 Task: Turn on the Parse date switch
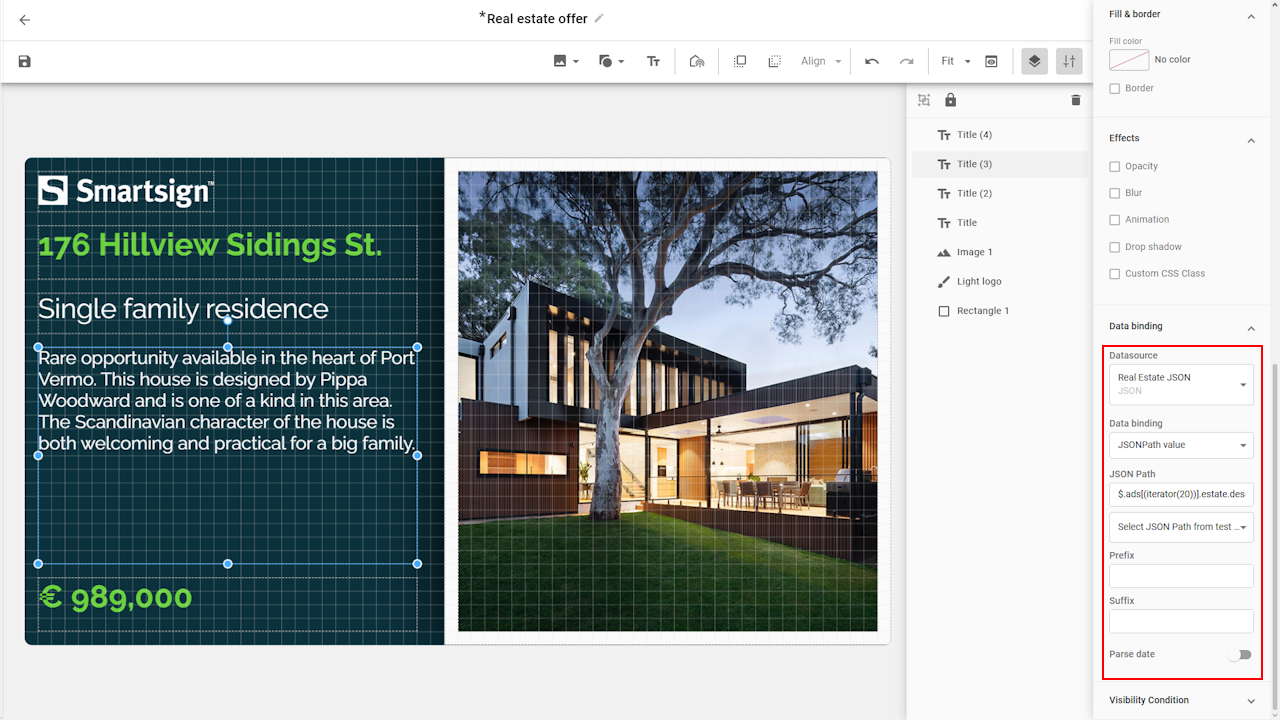[1240, 655]
